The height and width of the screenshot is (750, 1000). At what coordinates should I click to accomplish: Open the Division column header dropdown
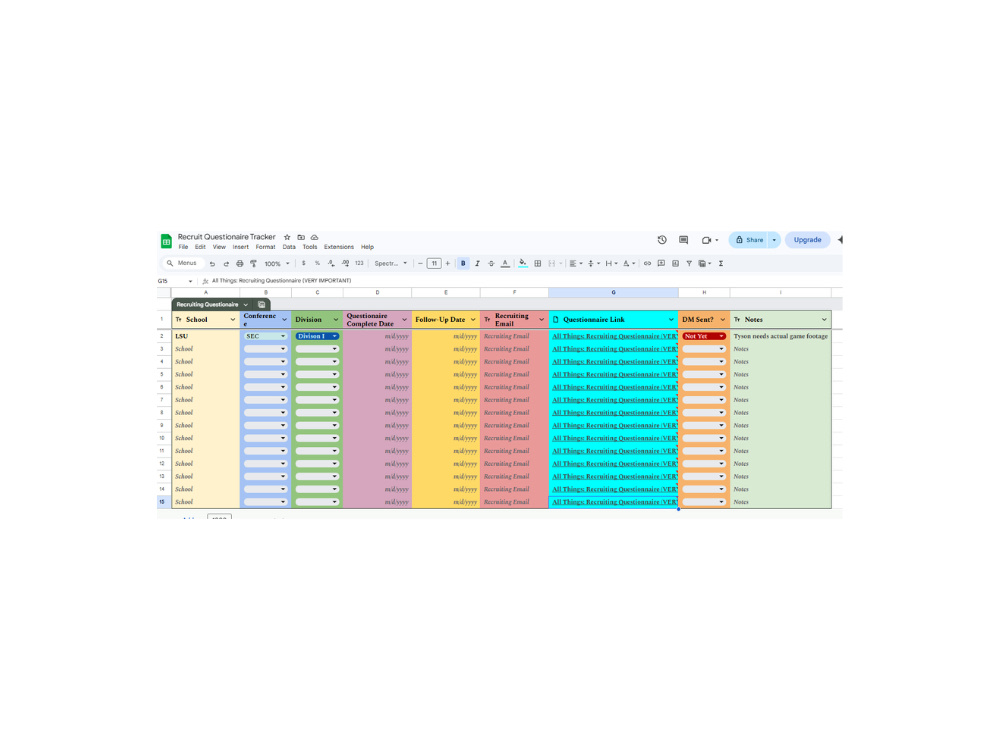click(x=336, y=320)
